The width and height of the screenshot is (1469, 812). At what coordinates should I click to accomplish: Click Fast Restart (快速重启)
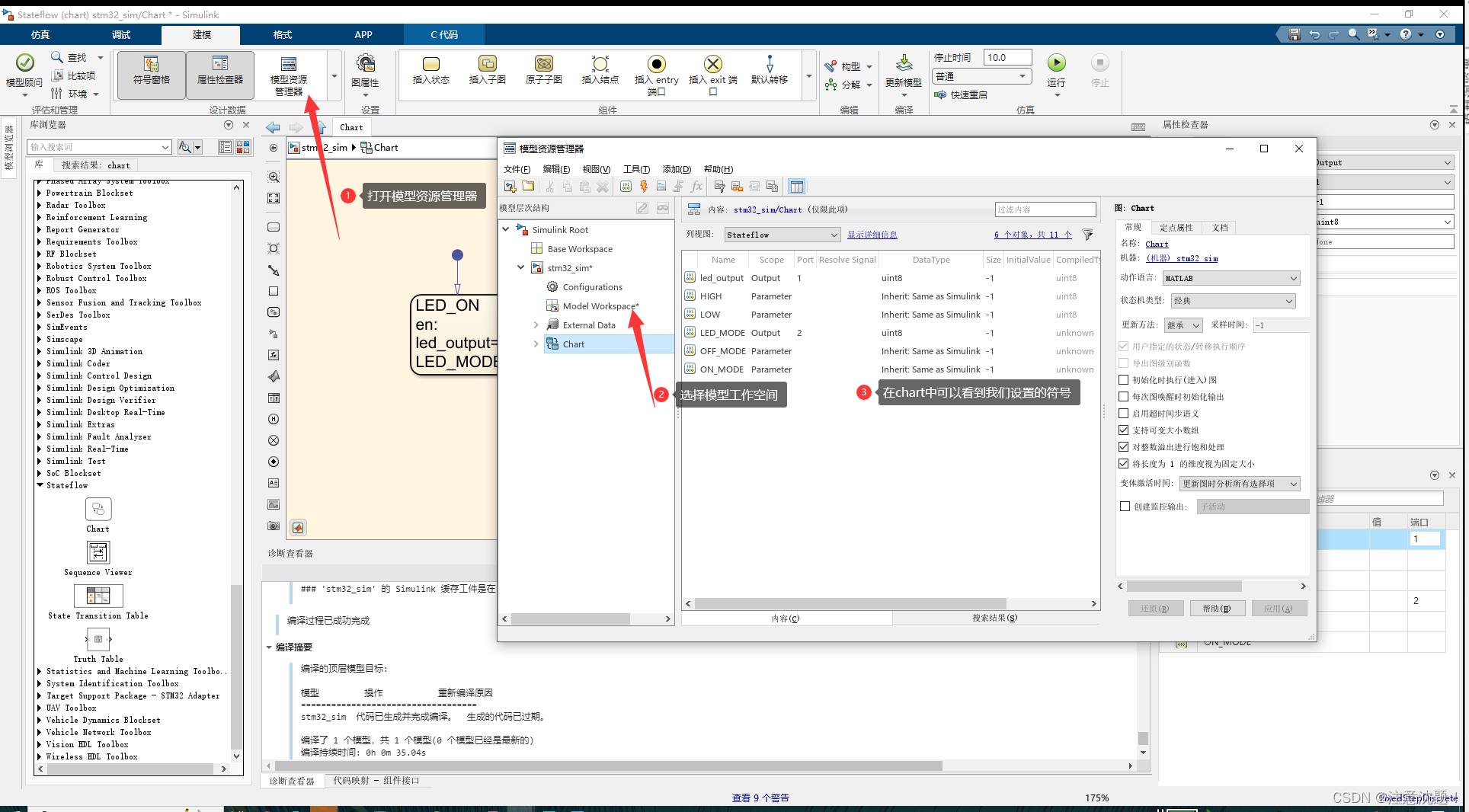click(x=961, y=95)
